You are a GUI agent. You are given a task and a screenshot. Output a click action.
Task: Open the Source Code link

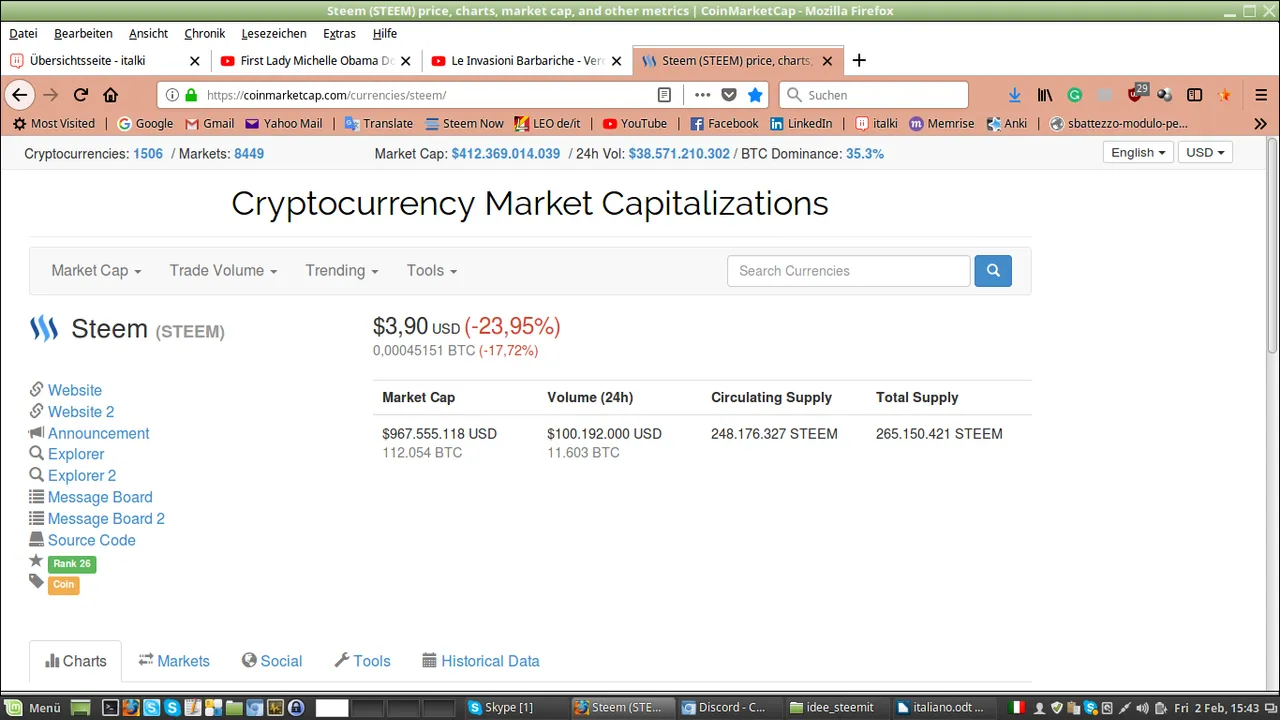click(92, 540)
